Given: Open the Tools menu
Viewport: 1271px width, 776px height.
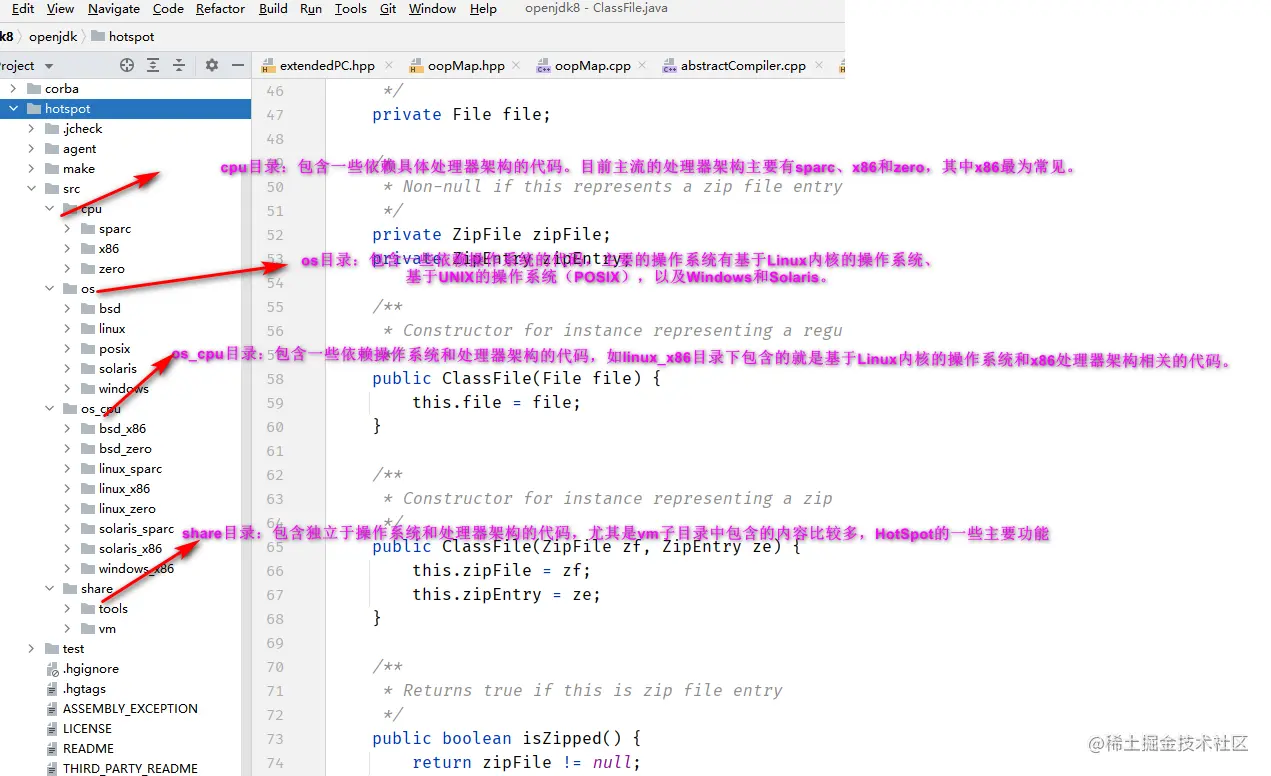Looking at the screenshot, I should [350, 9].
